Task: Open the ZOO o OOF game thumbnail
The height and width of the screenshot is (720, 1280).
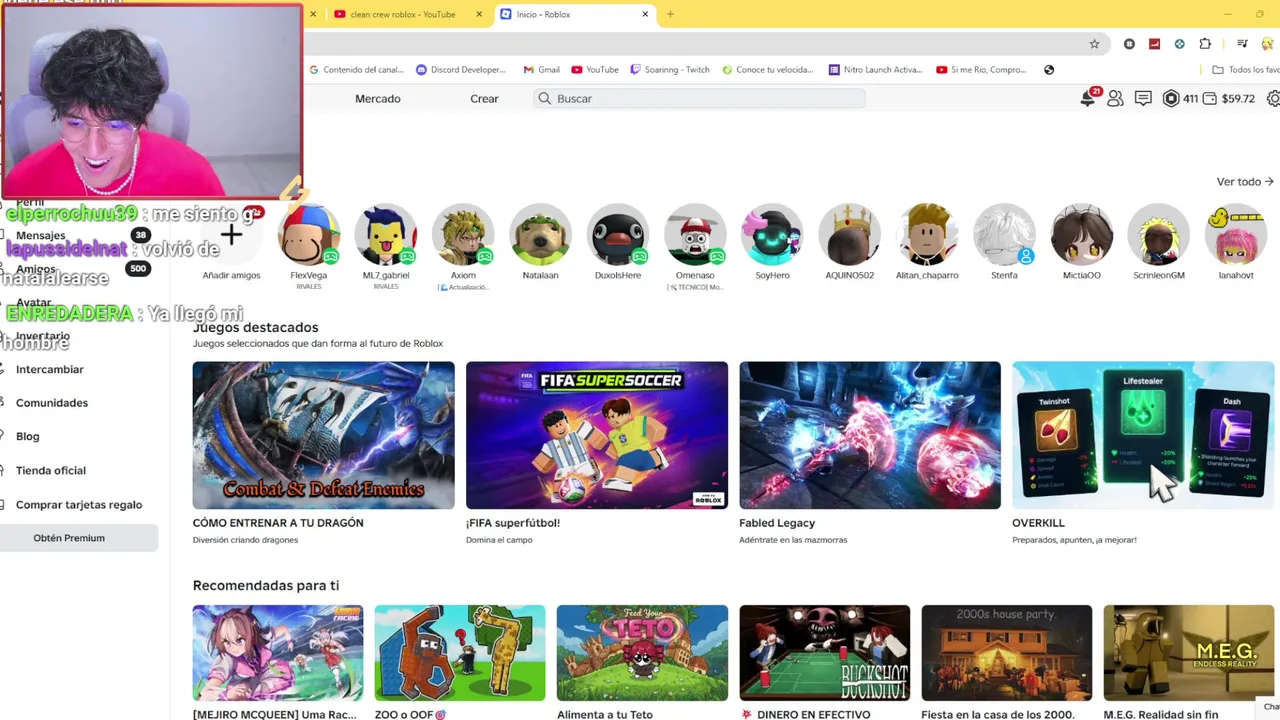Action: (460, 653)
